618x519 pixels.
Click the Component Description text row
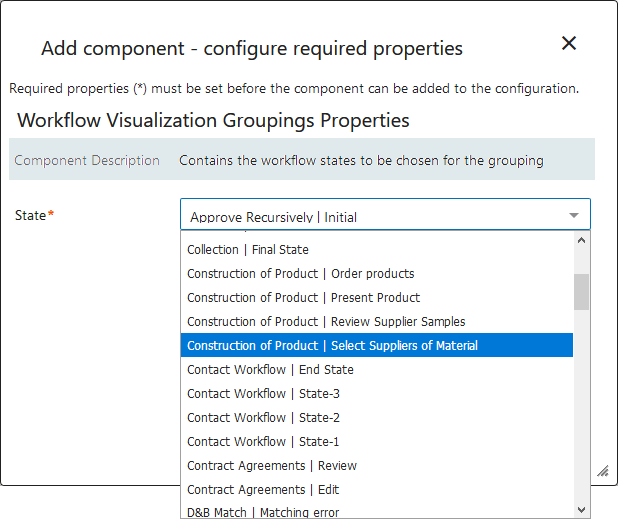361,160
